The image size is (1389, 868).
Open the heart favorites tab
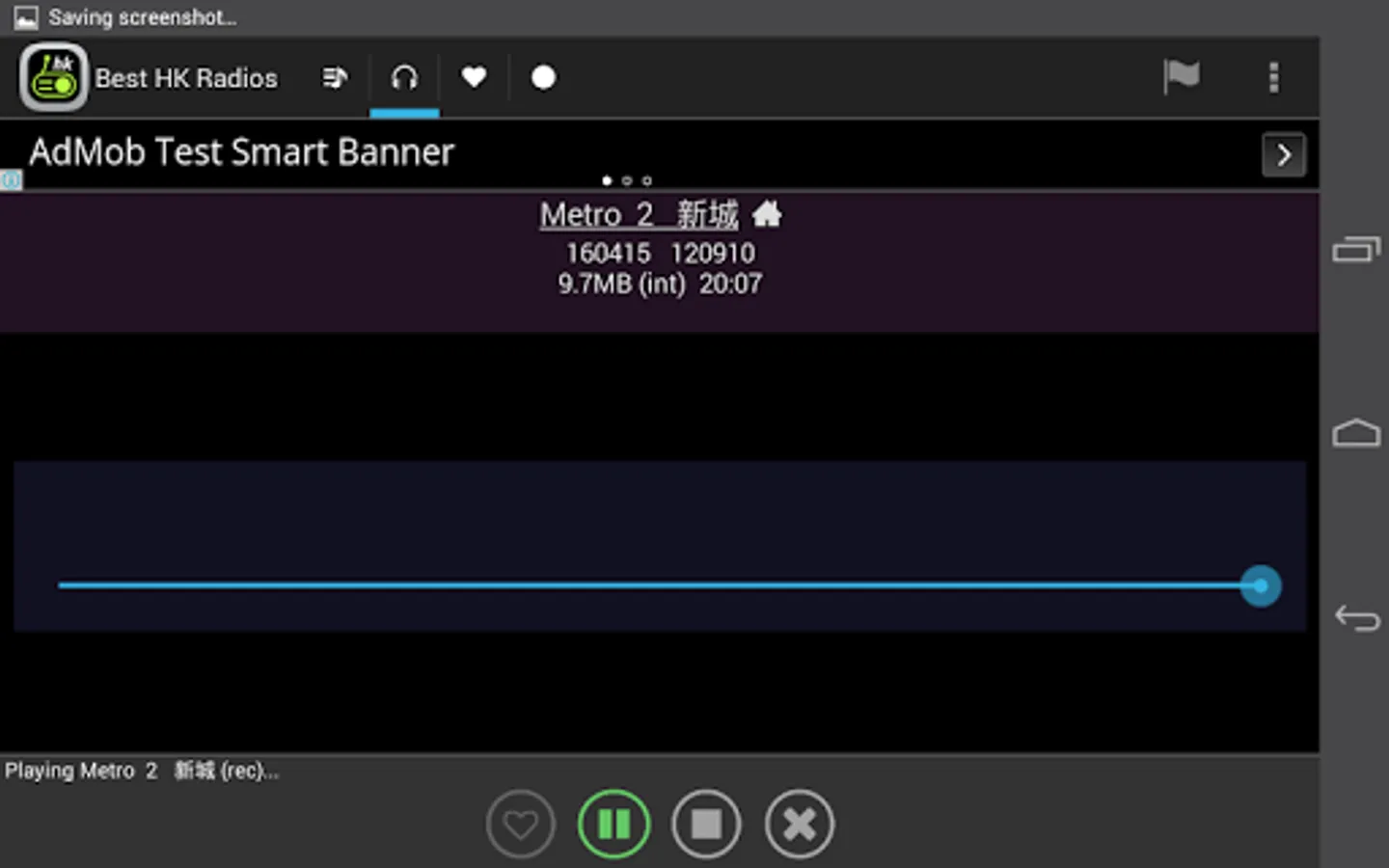[474, 77]
